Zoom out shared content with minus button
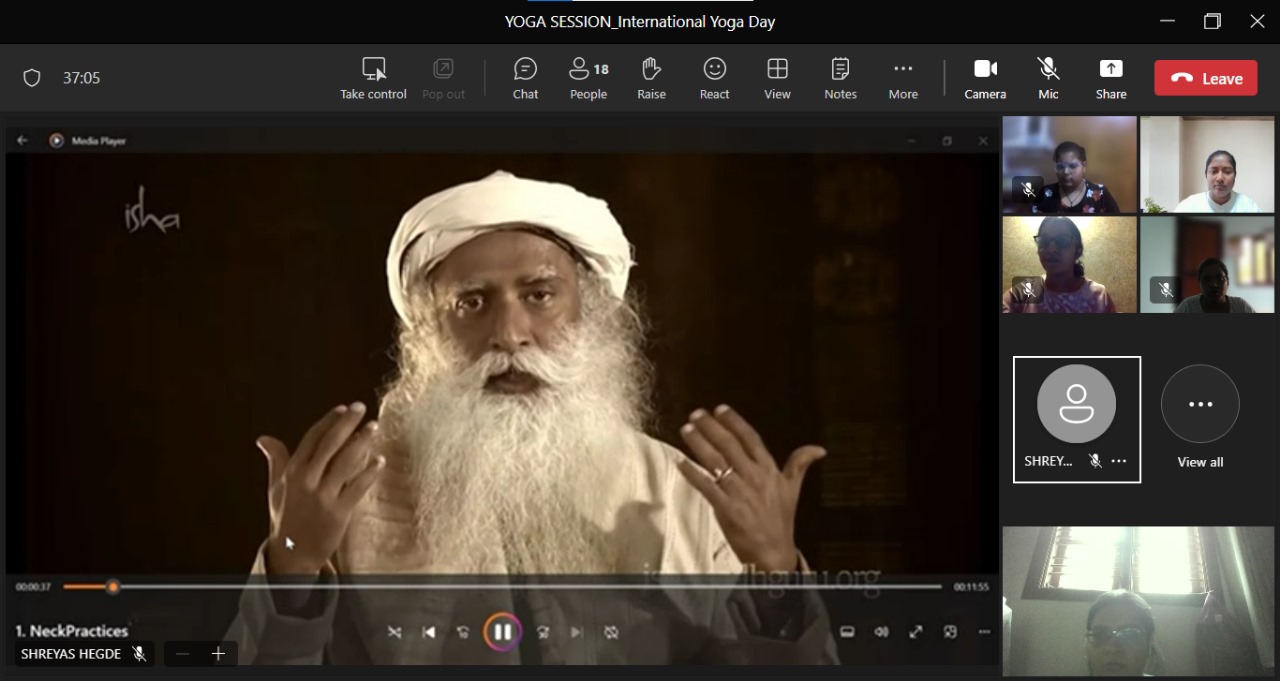The width and height of the screenshot is (1280, 681). [x=182, y=654]
